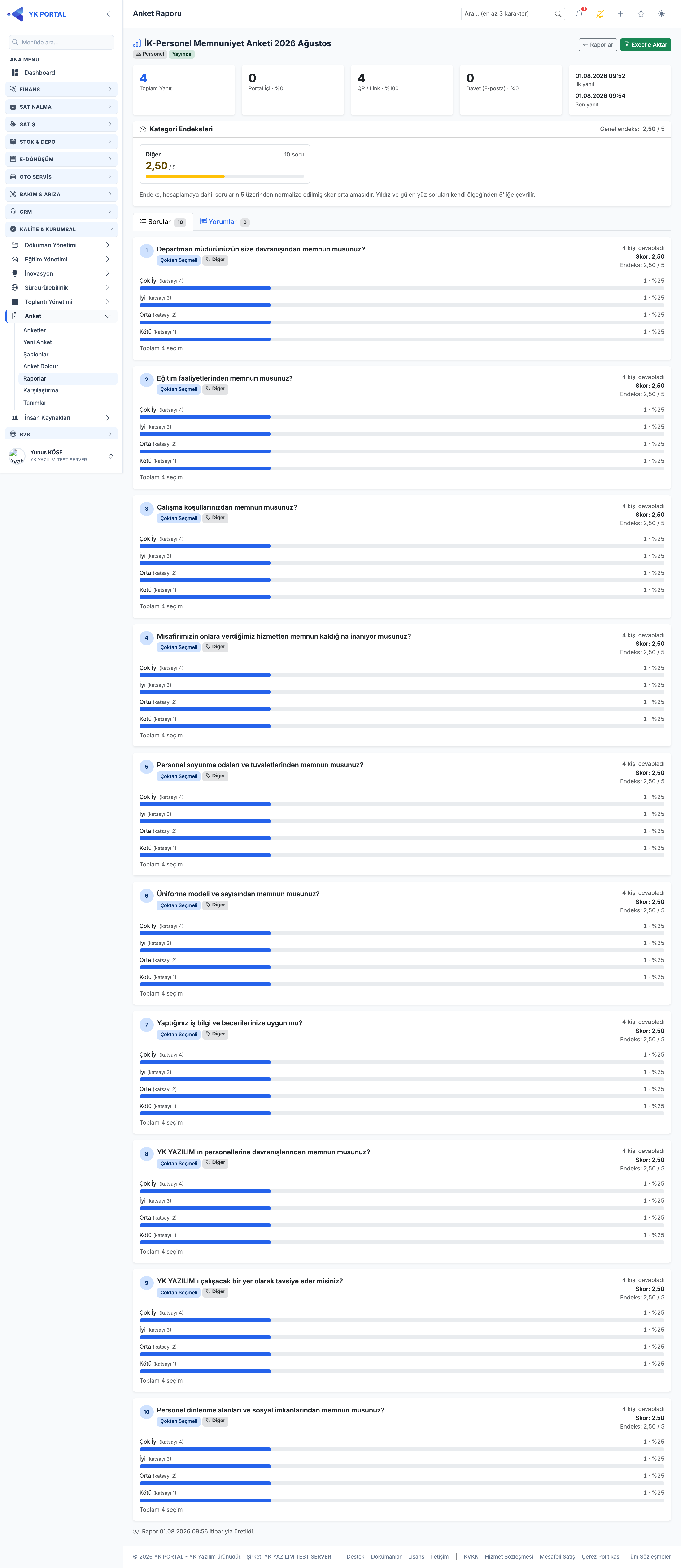Click the star favorites icon

point(641,14)
